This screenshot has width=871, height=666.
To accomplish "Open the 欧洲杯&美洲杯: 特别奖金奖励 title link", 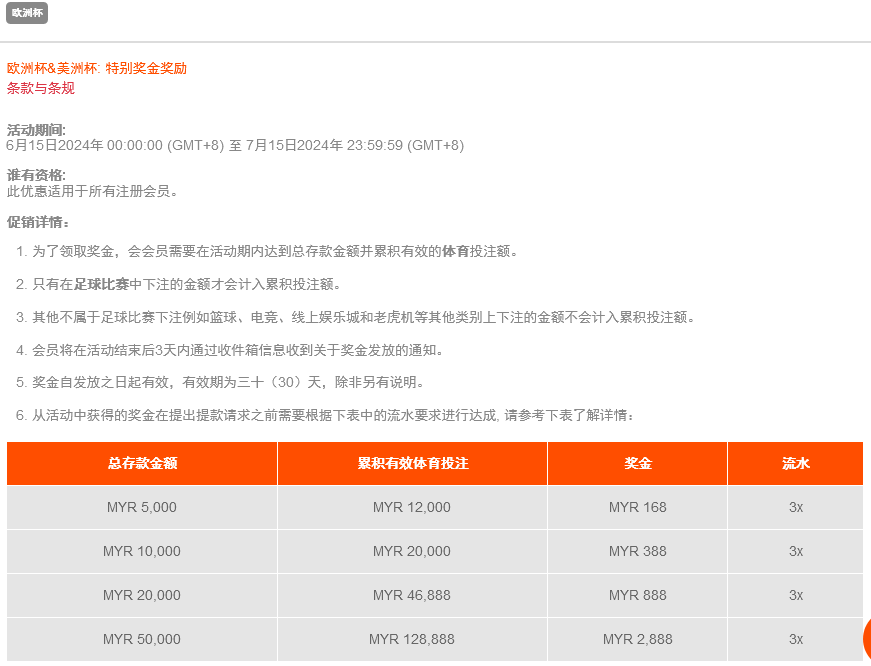I will pos(97,68).
